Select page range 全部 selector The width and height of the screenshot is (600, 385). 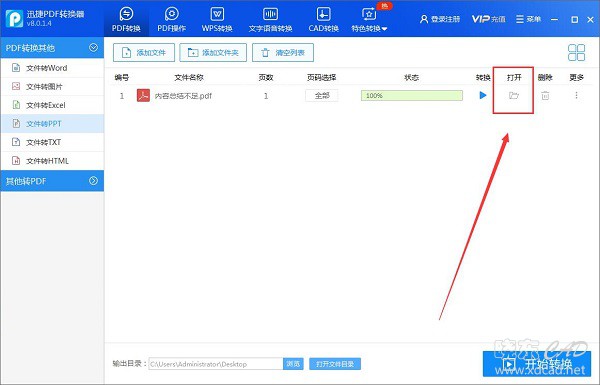coord(322,96)
